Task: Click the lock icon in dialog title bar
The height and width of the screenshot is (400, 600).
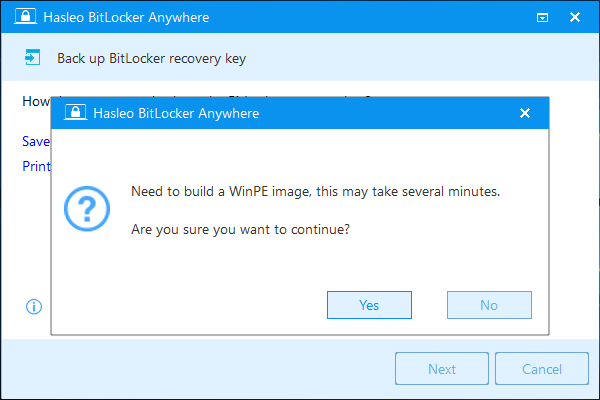Action: [x=75, y=113]
